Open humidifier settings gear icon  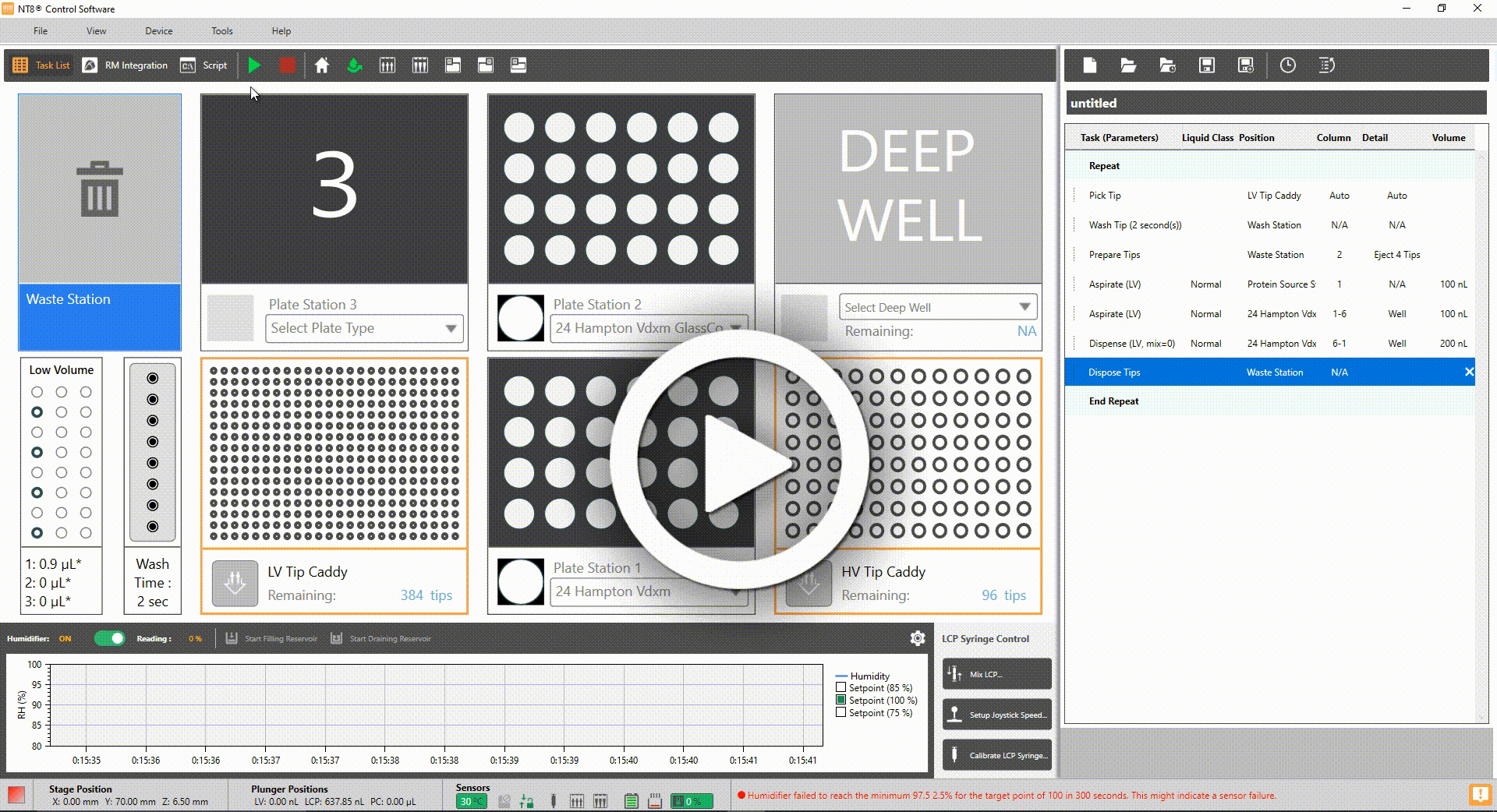918,638
